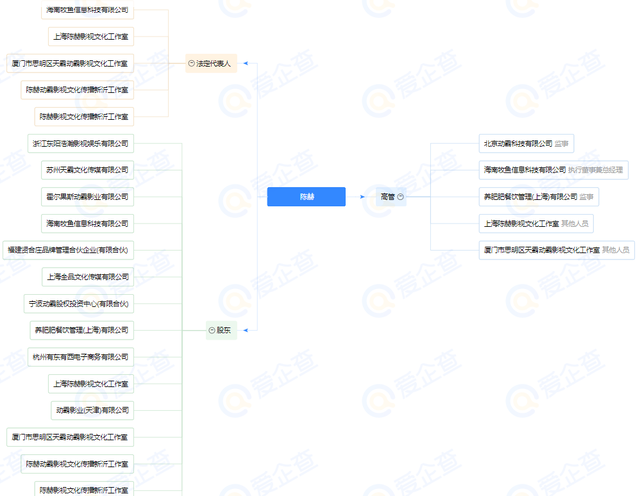Collapse the 股东 branch via its circle icon
The height and width of the screenshot is (496, 640).
(211, 330)
